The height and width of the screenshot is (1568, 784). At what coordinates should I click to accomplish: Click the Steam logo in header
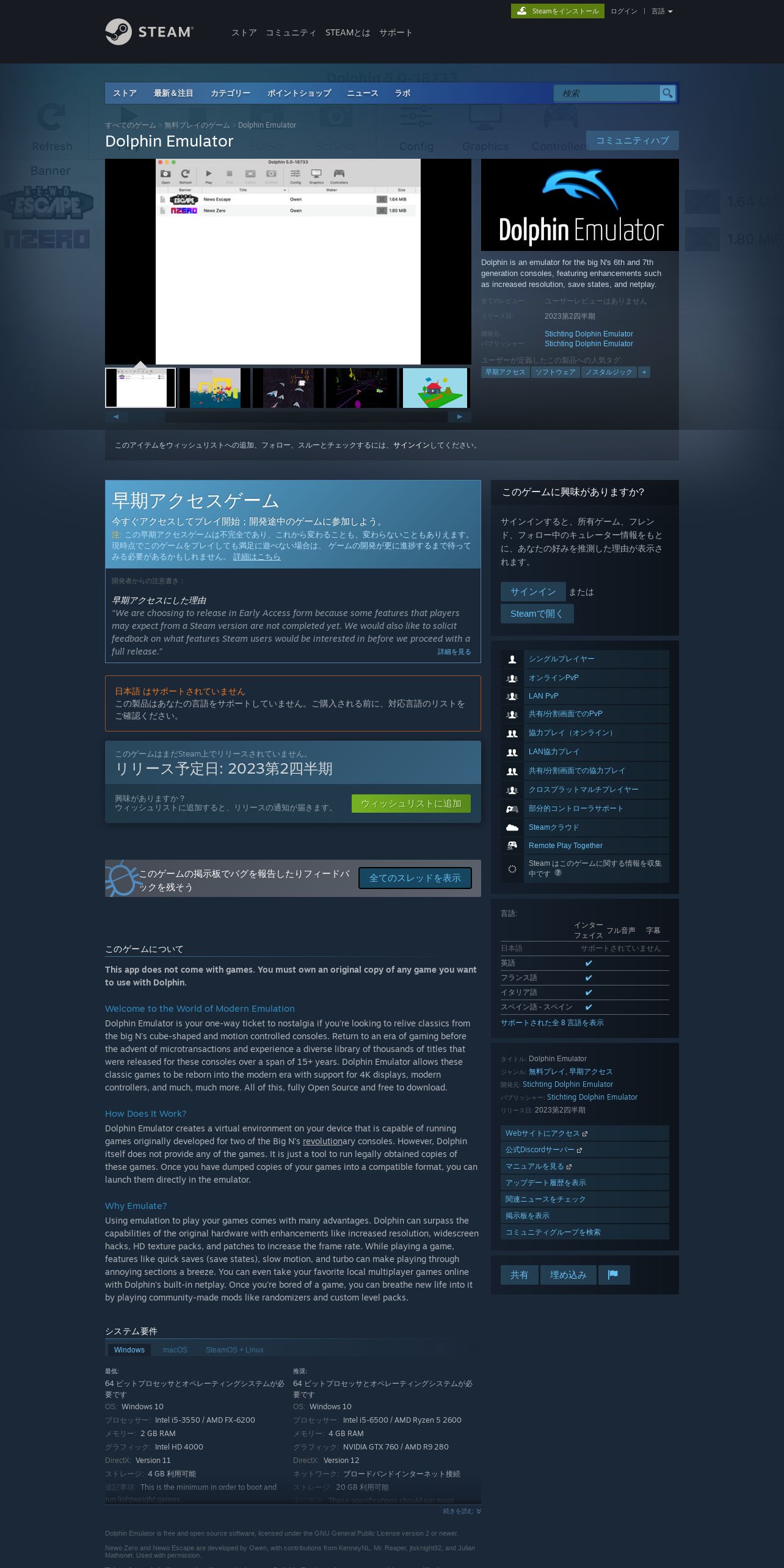[149, 32]
